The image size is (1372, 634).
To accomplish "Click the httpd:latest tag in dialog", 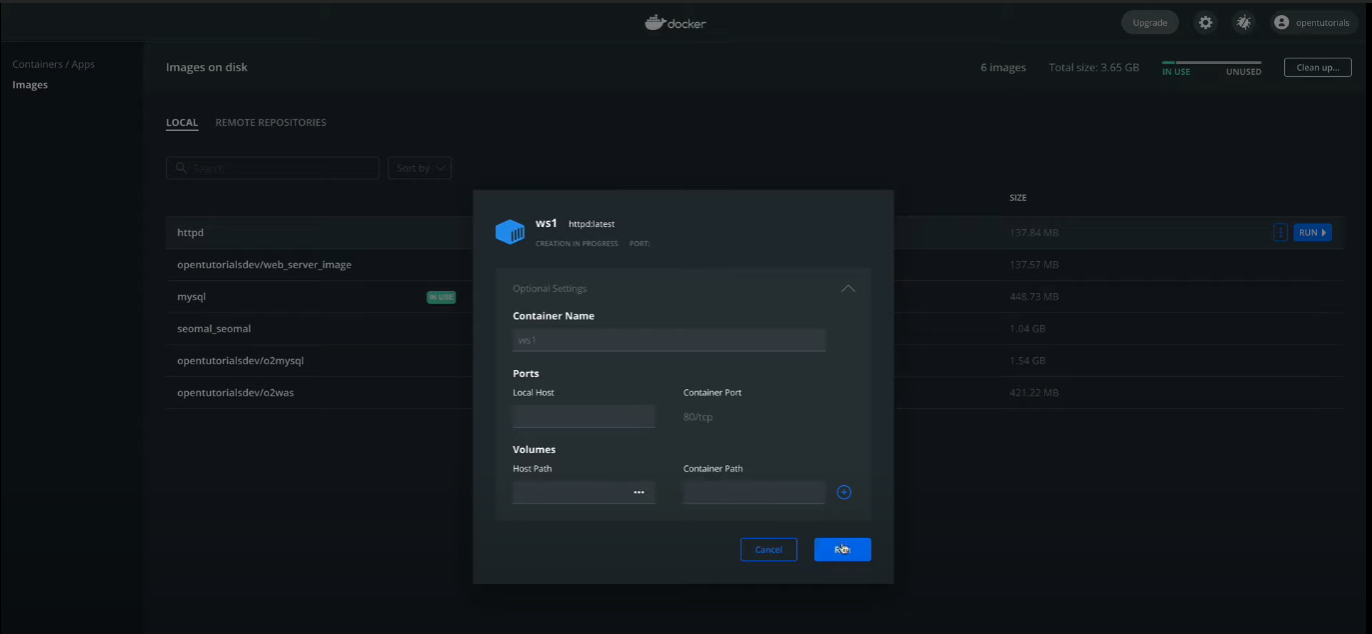I will tap(591, 224).
